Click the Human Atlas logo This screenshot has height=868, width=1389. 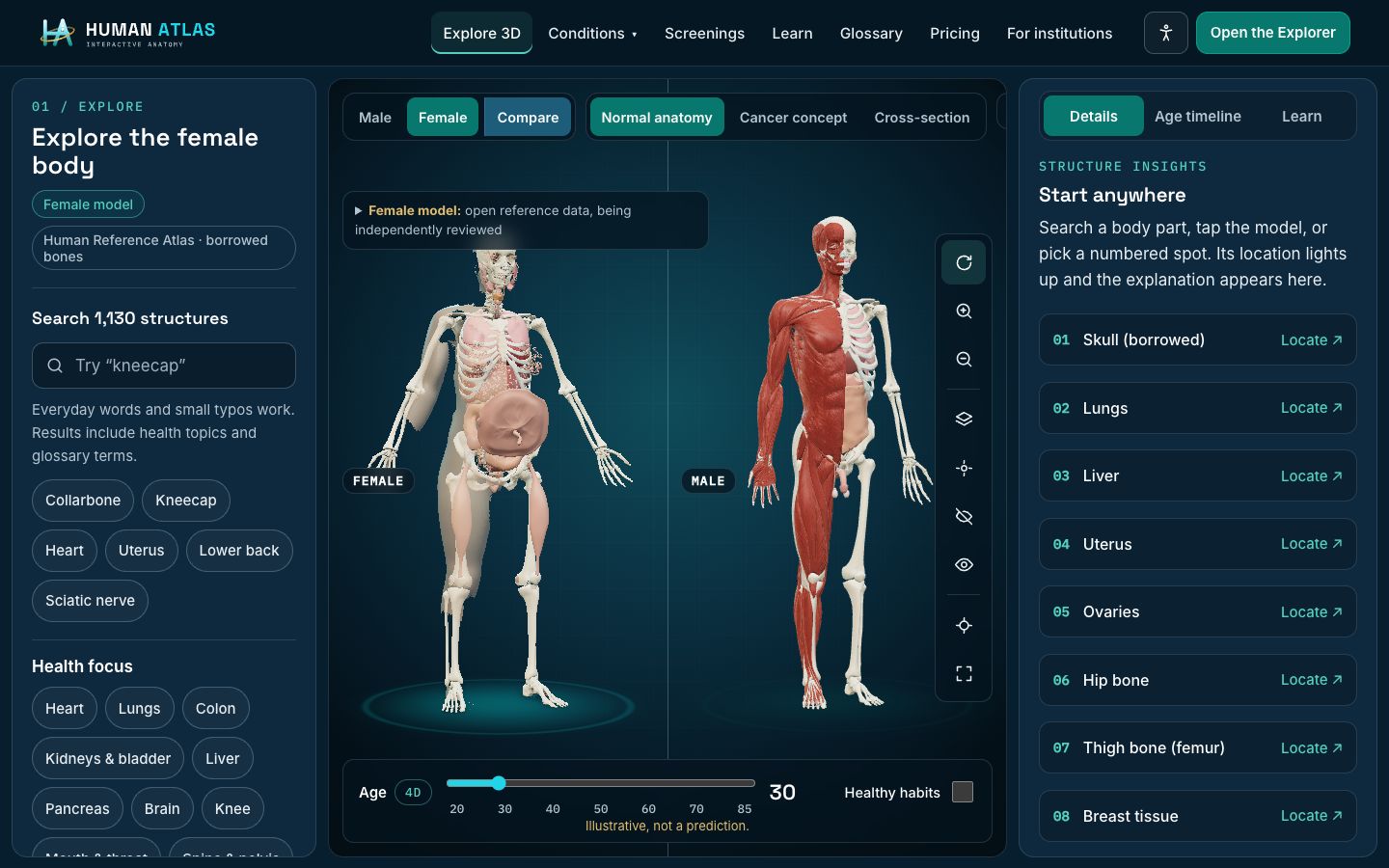pos(127,33)
